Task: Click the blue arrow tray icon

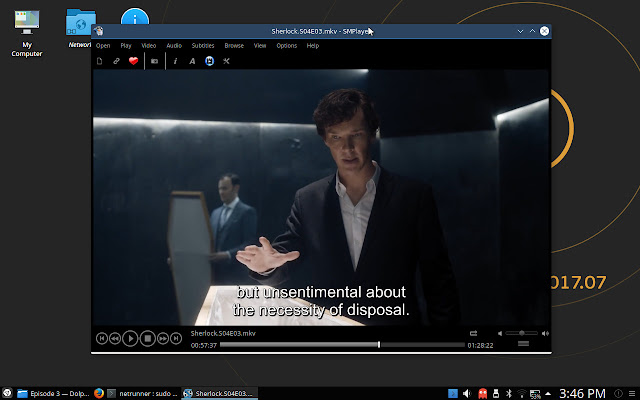Action: [453, 393]
